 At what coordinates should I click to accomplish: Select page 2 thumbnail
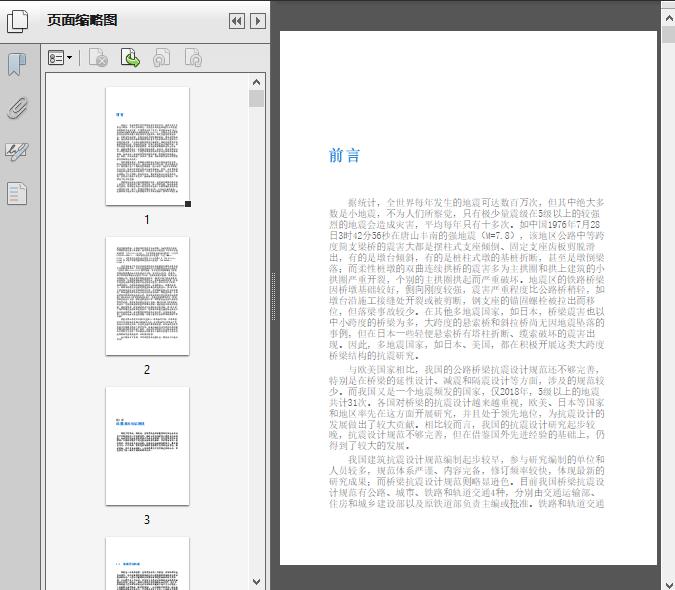point(147,296)
